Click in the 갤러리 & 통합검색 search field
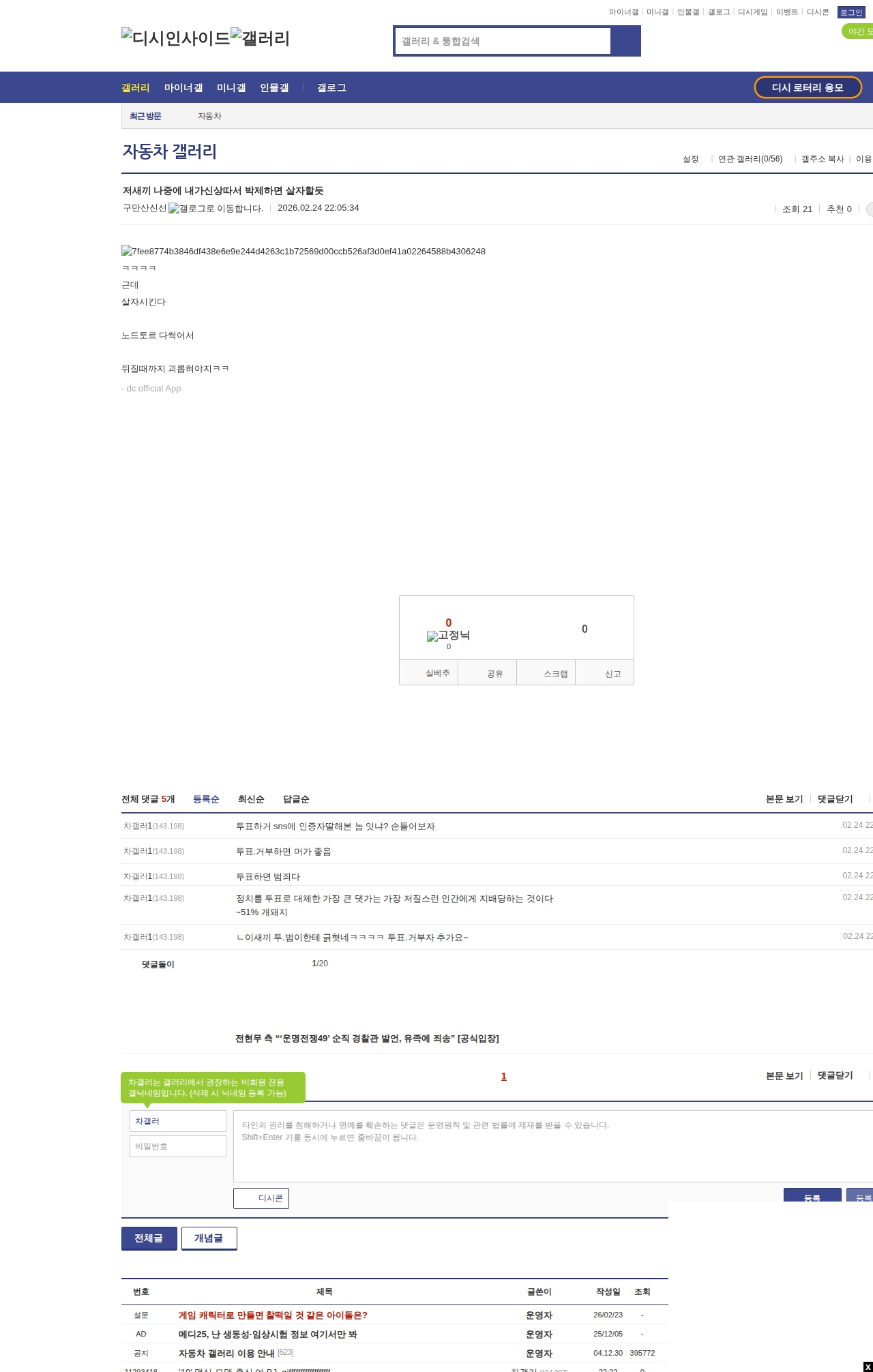873x1372 pixels. point(503,41)
